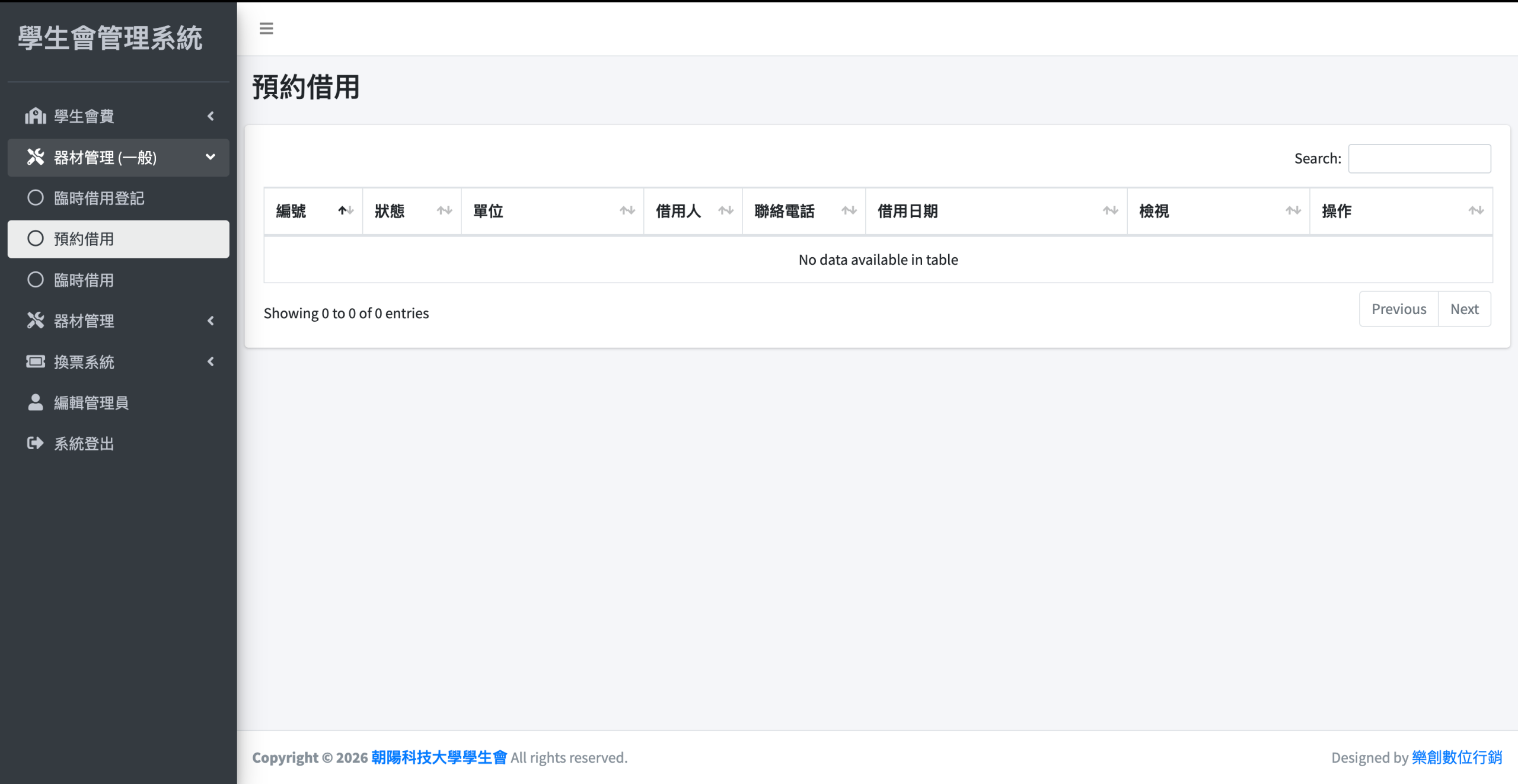This screenshot has width=1518, height=784.
Task: Open the 器材管理 sidebar menu
Action: click(84, 321)
